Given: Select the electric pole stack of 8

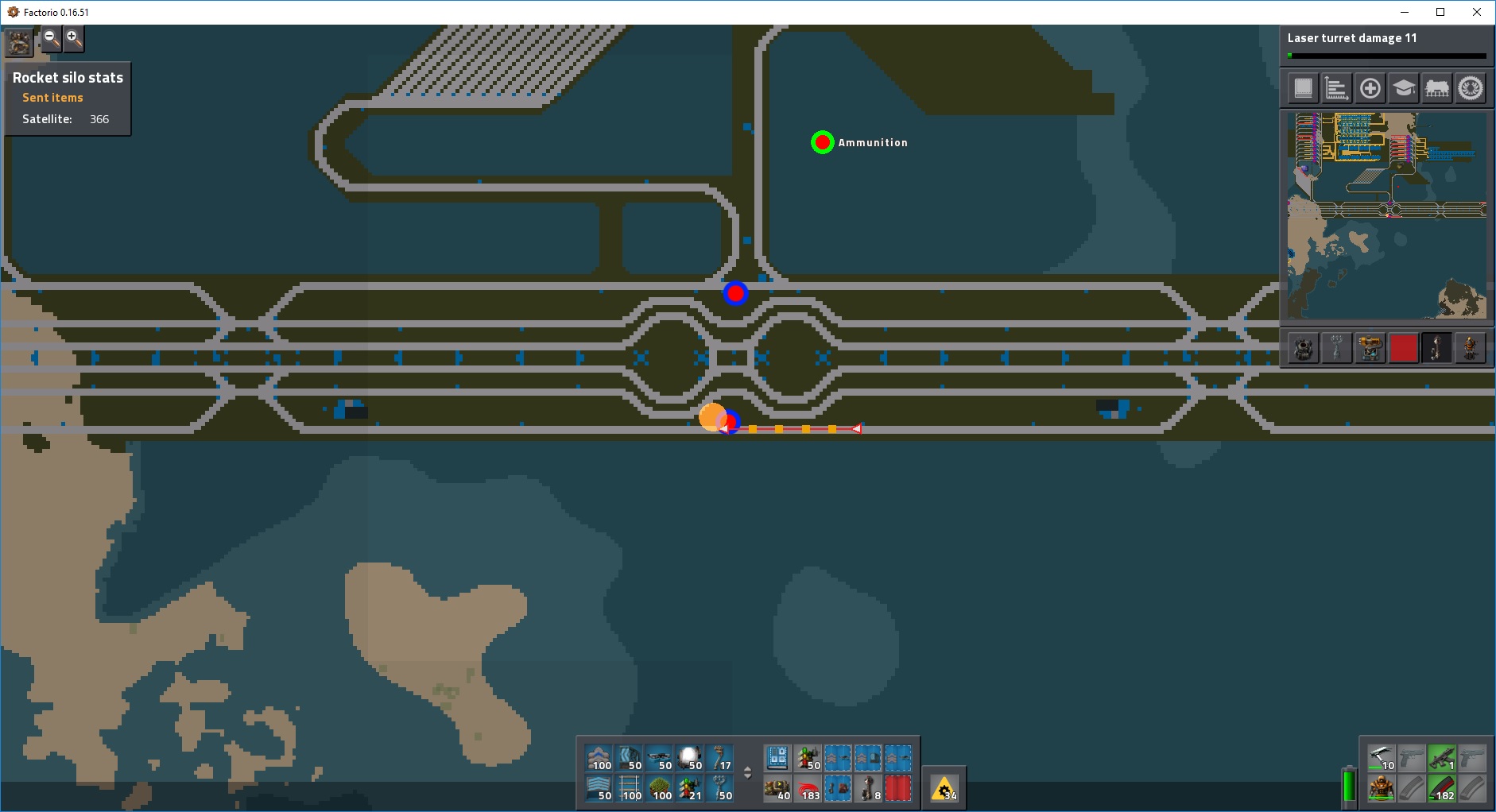Looking at the screenshot, I should click(868, 788).
